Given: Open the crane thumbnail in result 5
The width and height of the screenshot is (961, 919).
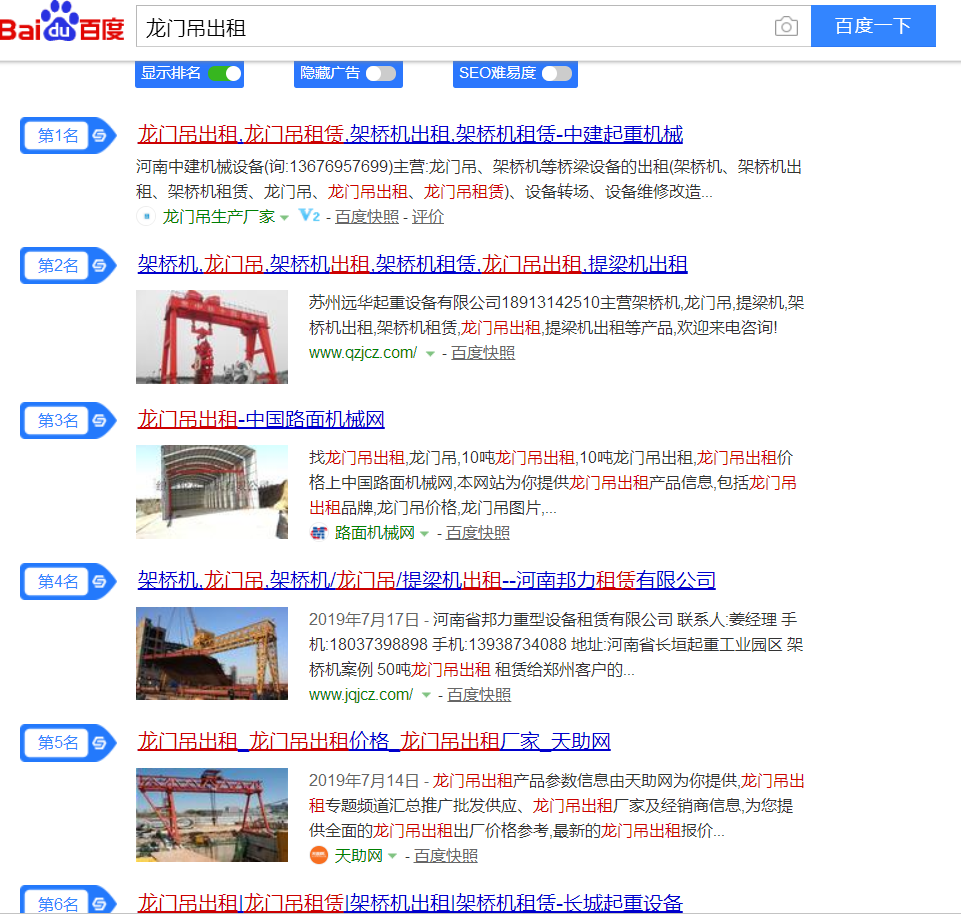Looking at the screenshot, I should (212, 815).
